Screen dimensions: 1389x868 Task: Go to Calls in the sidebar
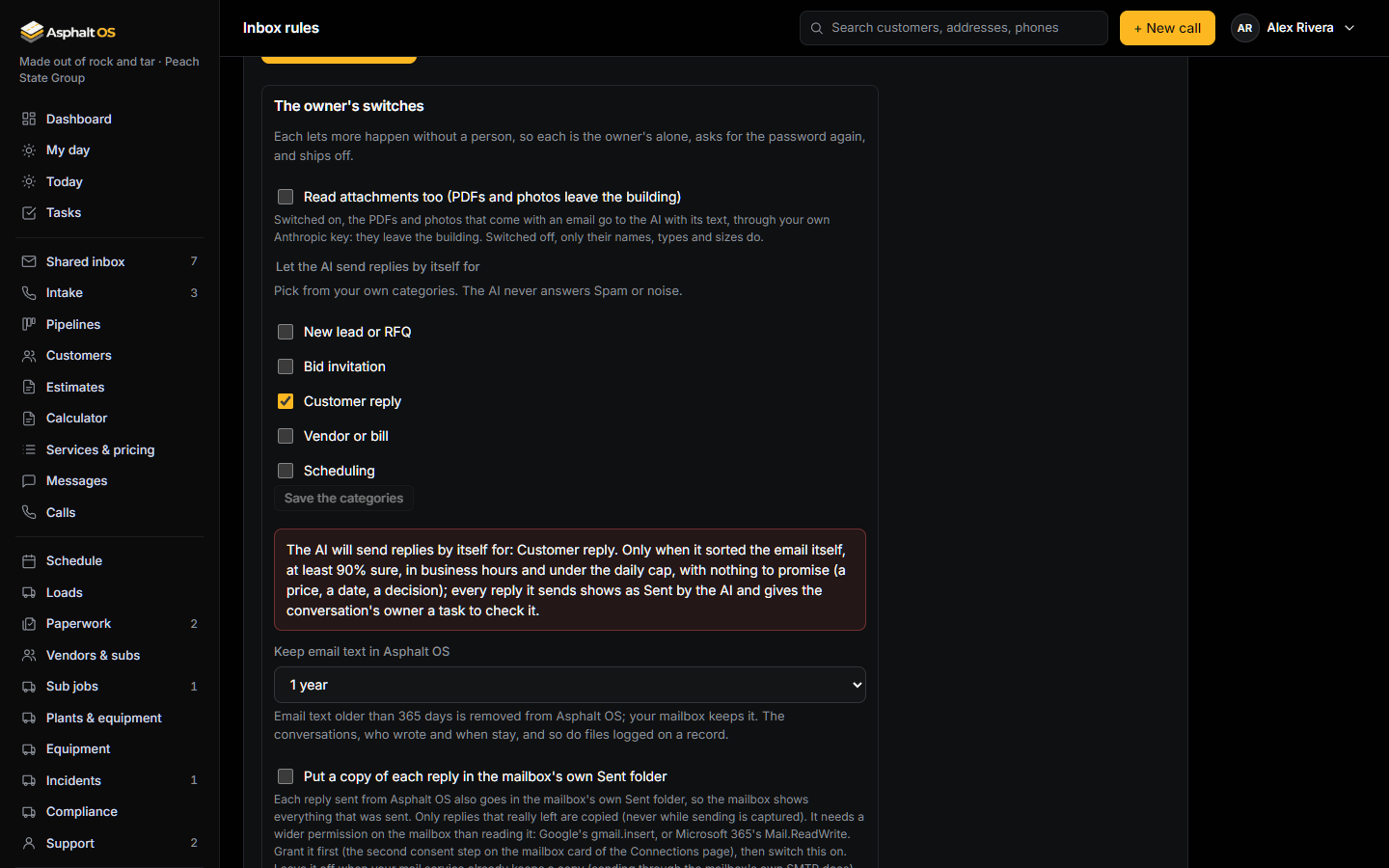tap(109, 512)
